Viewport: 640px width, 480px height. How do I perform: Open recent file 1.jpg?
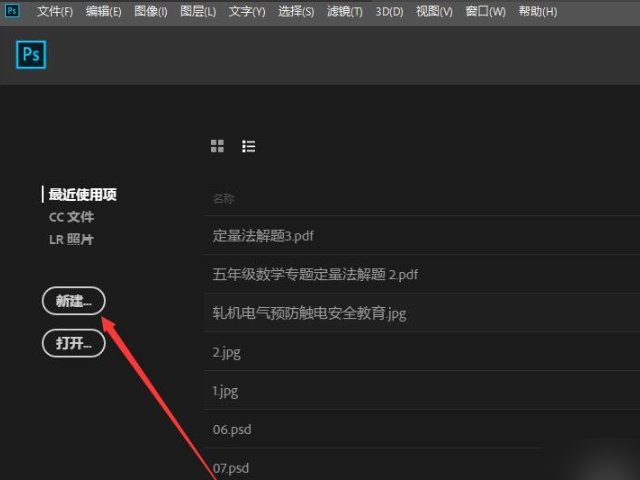[422, 391]
